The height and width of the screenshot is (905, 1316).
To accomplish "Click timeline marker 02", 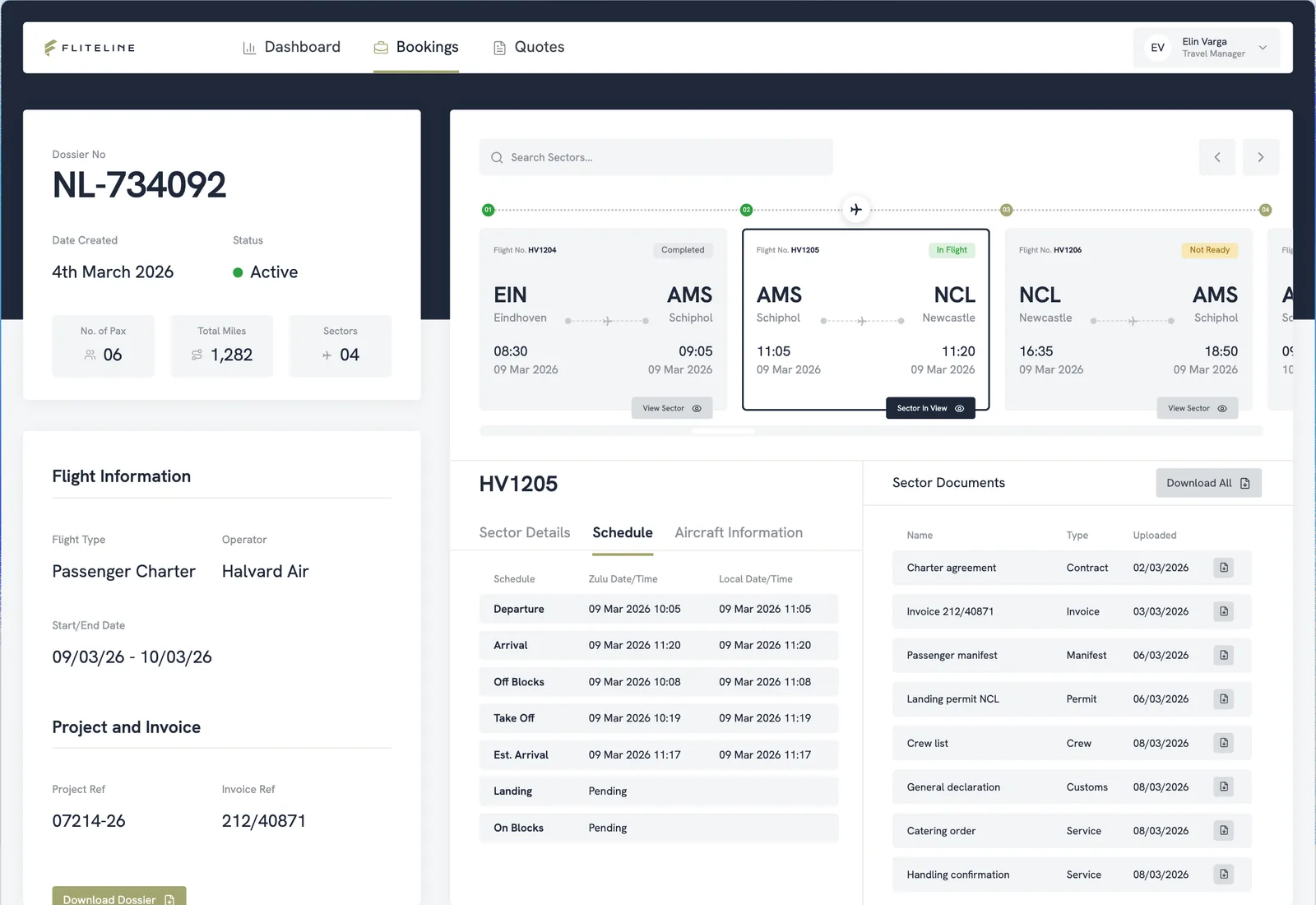I will [x=746, y=210].
